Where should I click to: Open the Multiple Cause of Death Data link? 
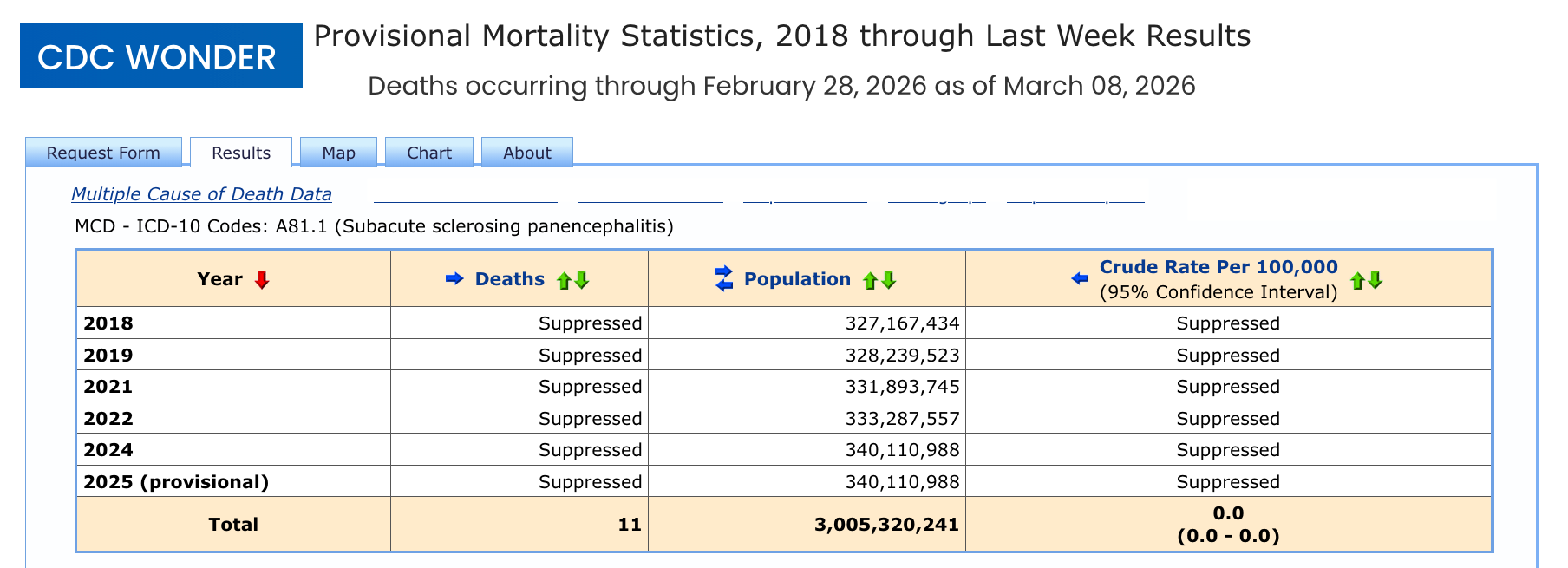(x=201, y=194)
